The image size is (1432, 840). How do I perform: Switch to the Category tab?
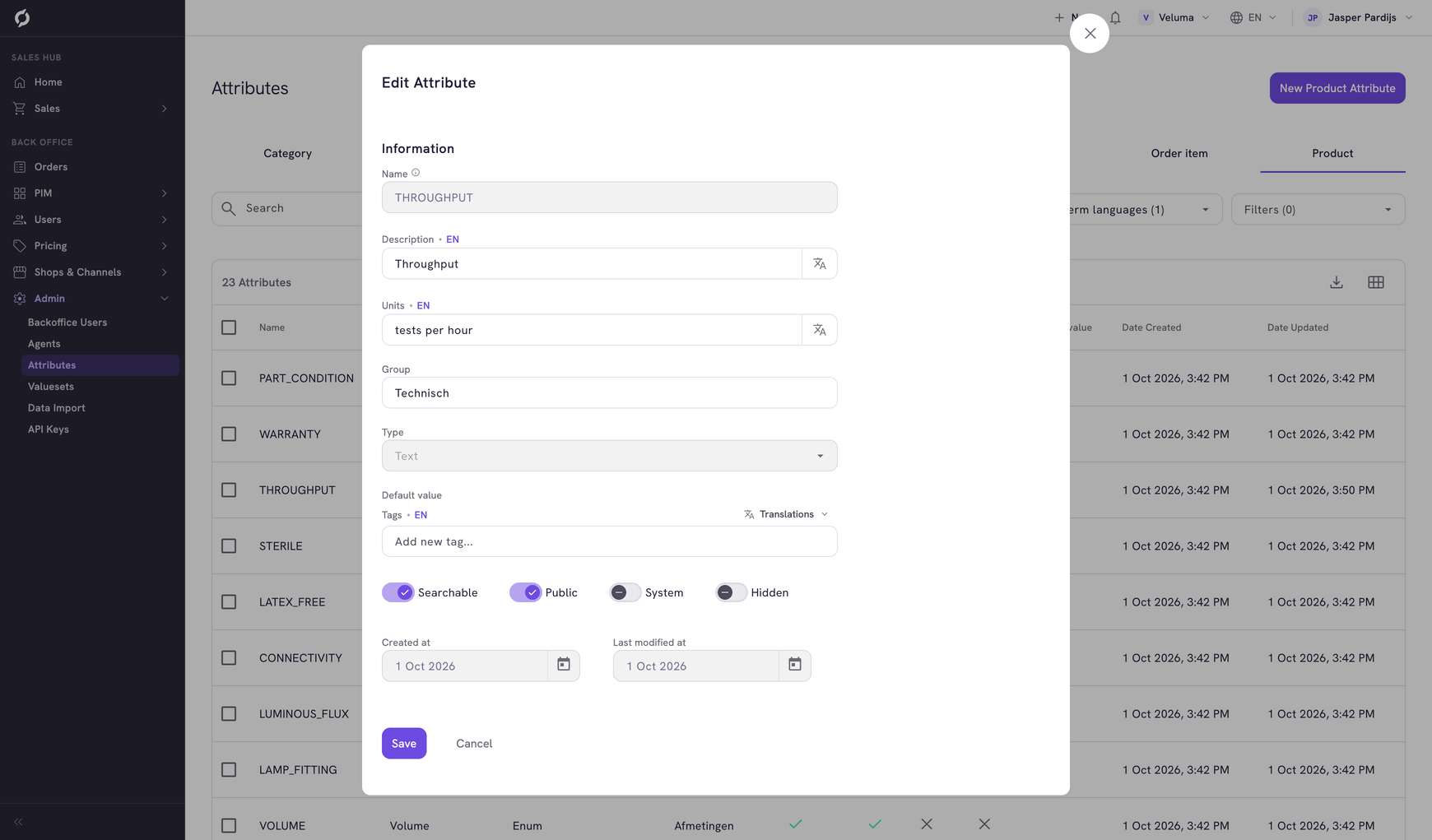[287, 154]
